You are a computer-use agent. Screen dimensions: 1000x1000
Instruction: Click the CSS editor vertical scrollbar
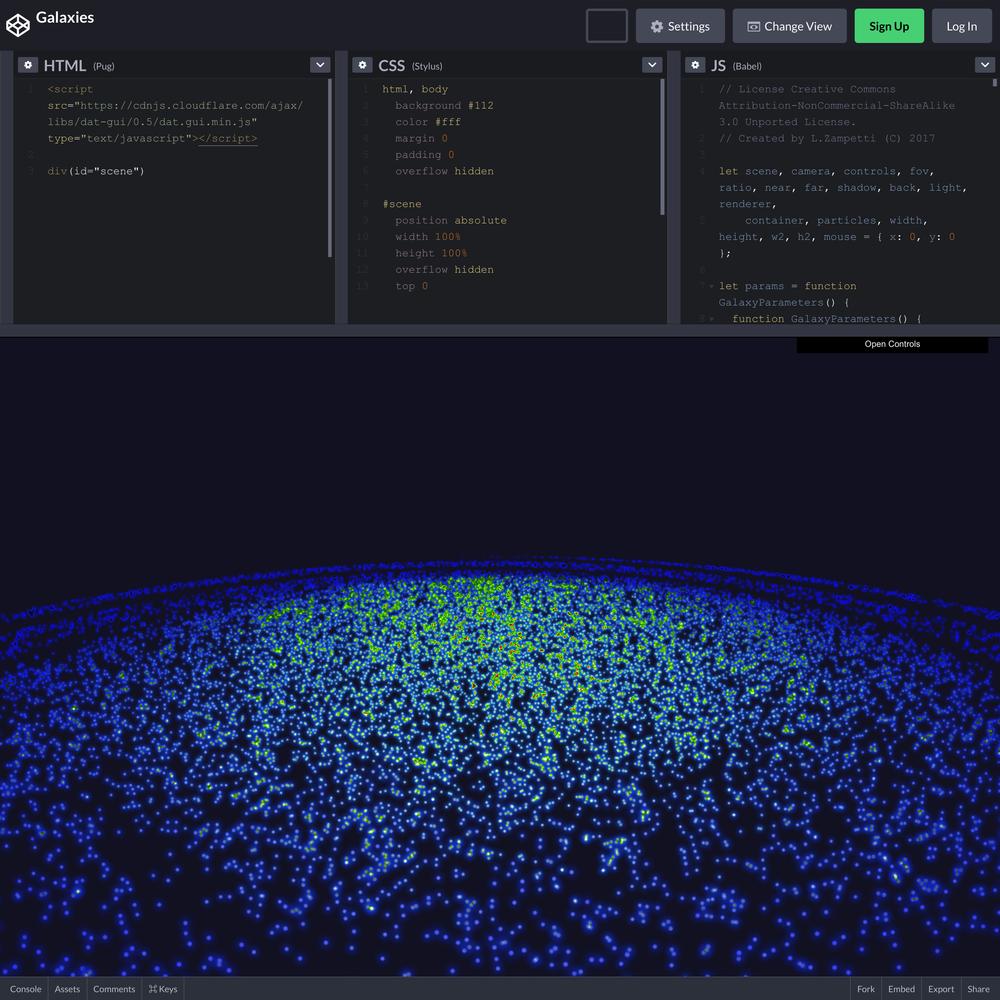[662, 147]
